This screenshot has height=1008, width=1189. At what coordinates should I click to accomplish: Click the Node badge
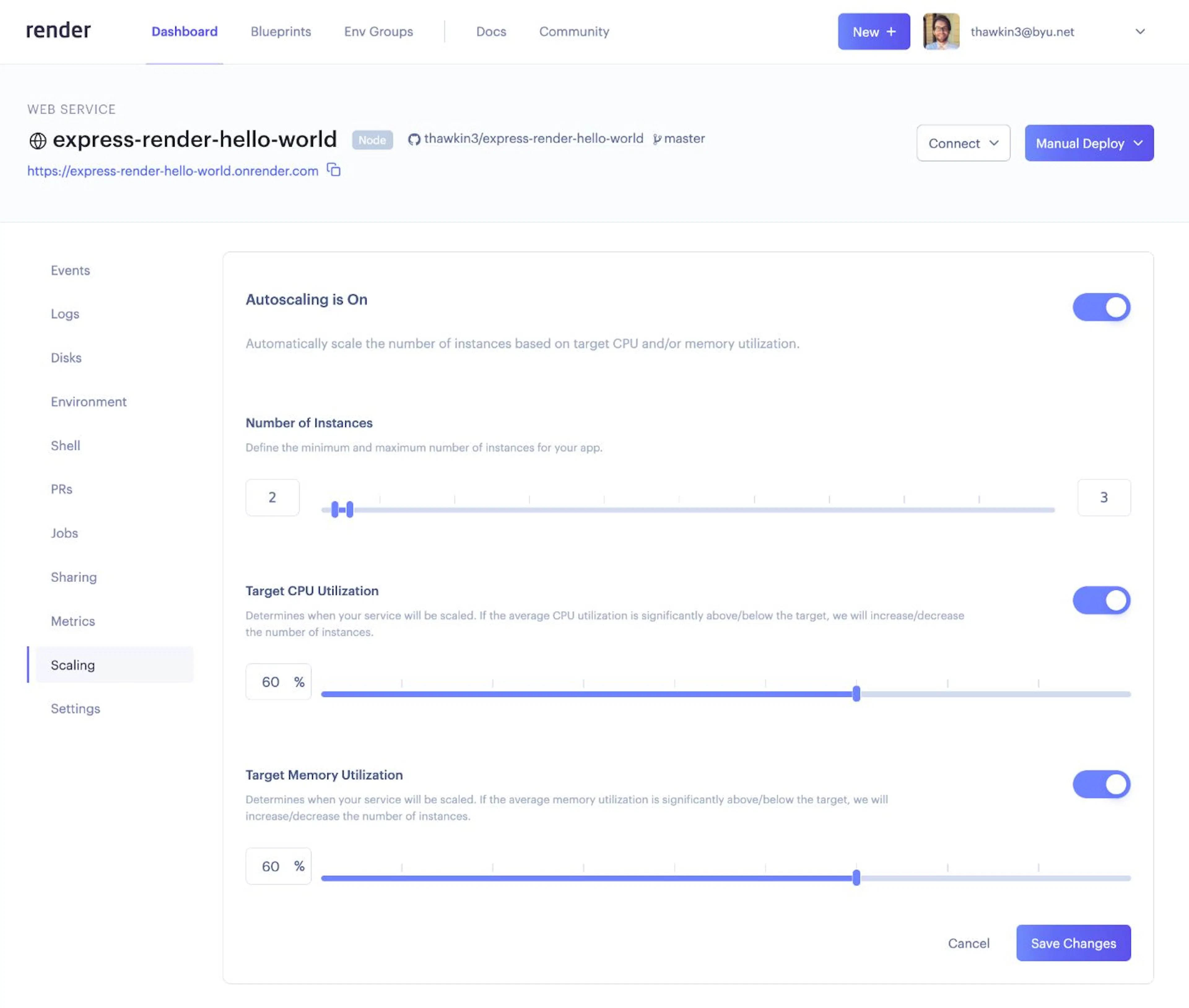tap(372, 140)
